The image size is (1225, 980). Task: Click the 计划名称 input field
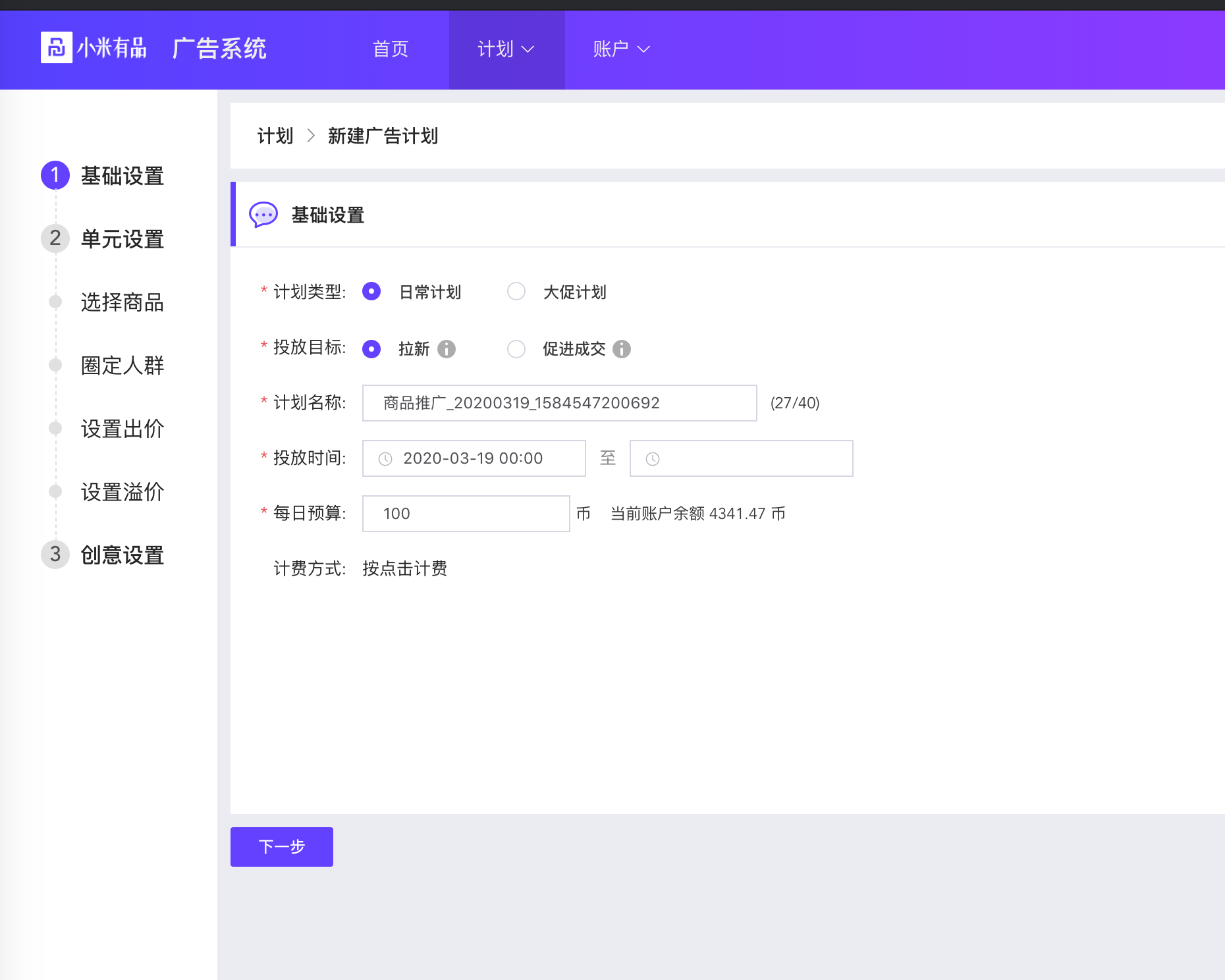click(x=560, y=403)
